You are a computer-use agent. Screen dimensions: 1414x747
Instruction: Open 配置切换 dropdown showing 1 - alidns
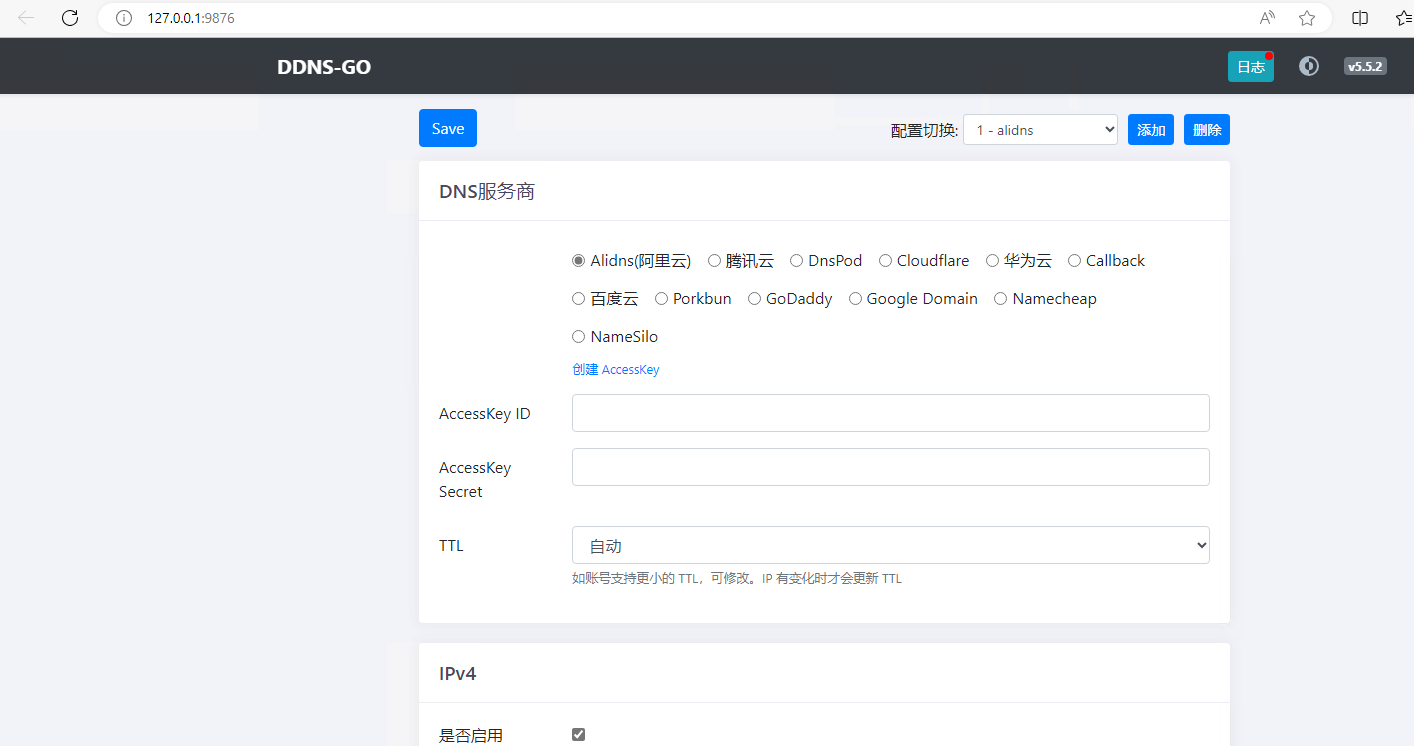tap(1040, 130)
